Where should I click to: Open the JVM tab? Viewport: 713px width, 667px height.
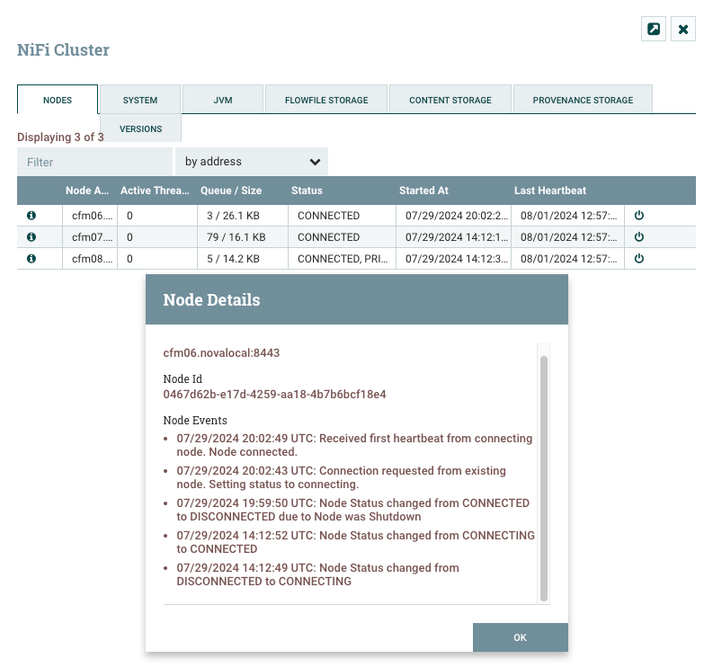coord(223,100)
